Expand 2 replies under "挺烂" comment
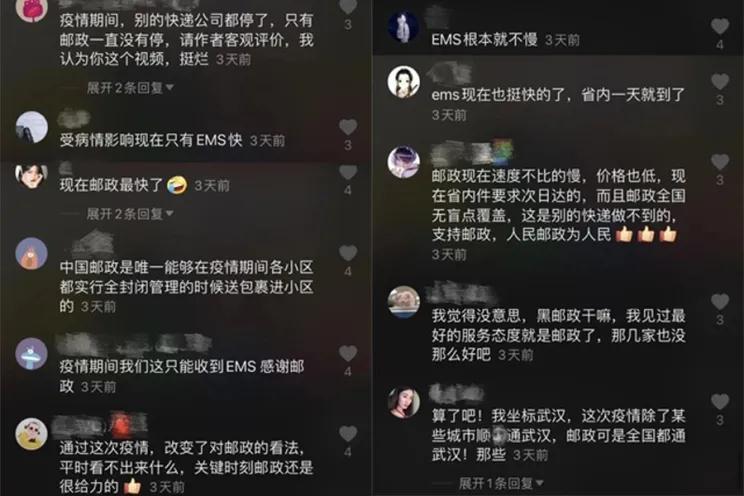 [130, 88]
